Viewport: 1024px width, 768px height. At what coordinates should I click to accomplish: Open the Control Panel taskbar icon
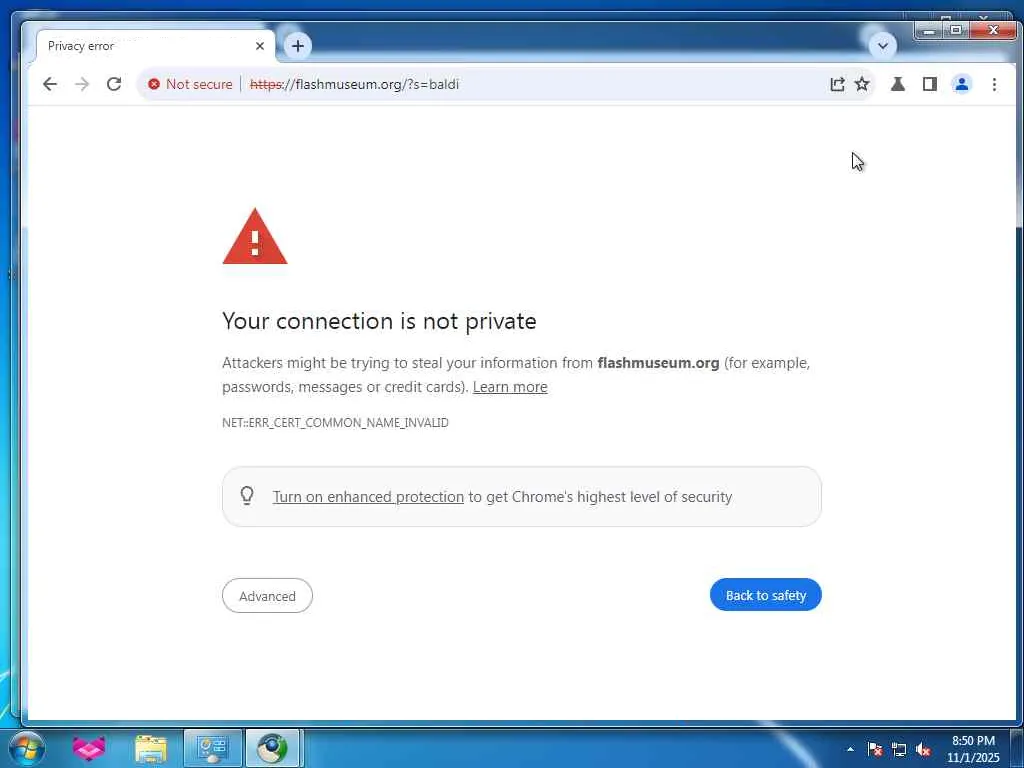click(x=212, y=748)
